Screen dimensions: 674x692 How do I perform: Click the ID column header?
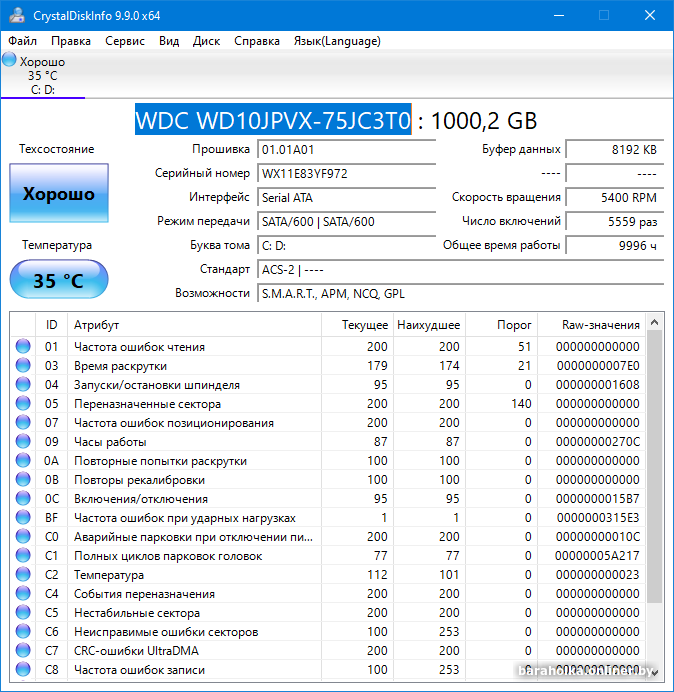coord(51,325)
